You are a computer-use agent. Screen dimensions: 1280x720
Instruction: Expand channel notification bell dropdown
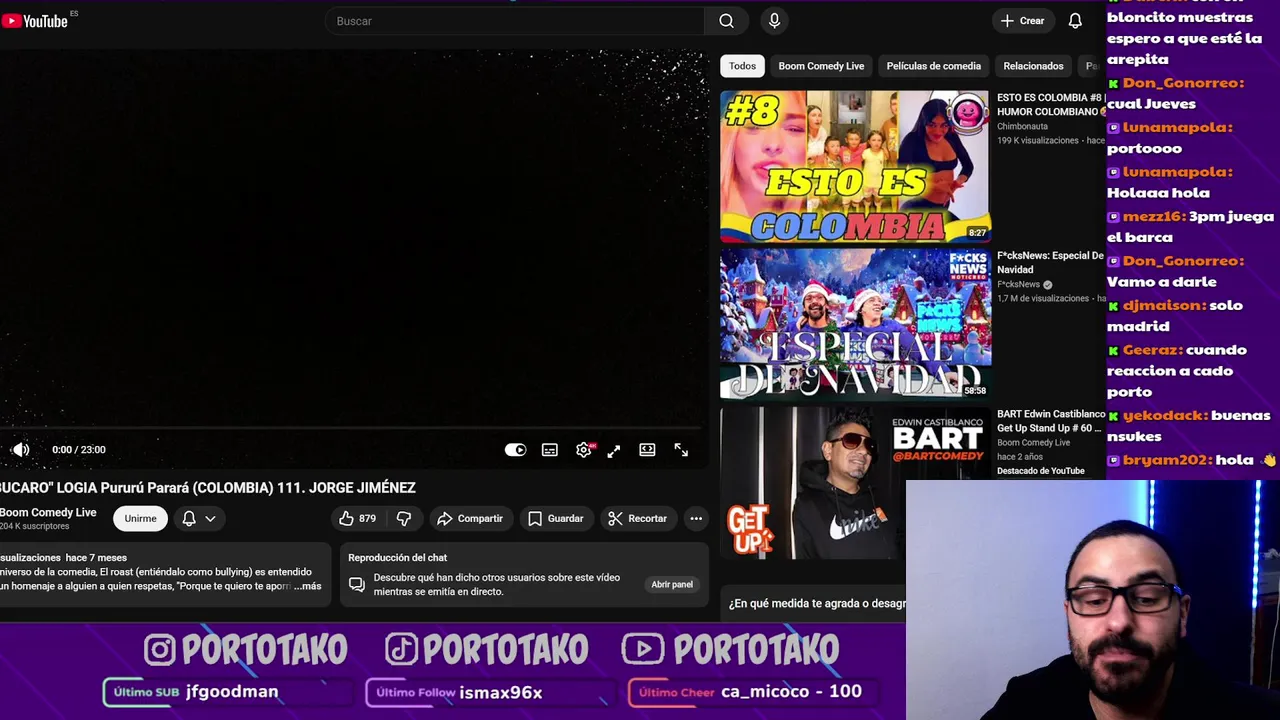tap(199, 518)
